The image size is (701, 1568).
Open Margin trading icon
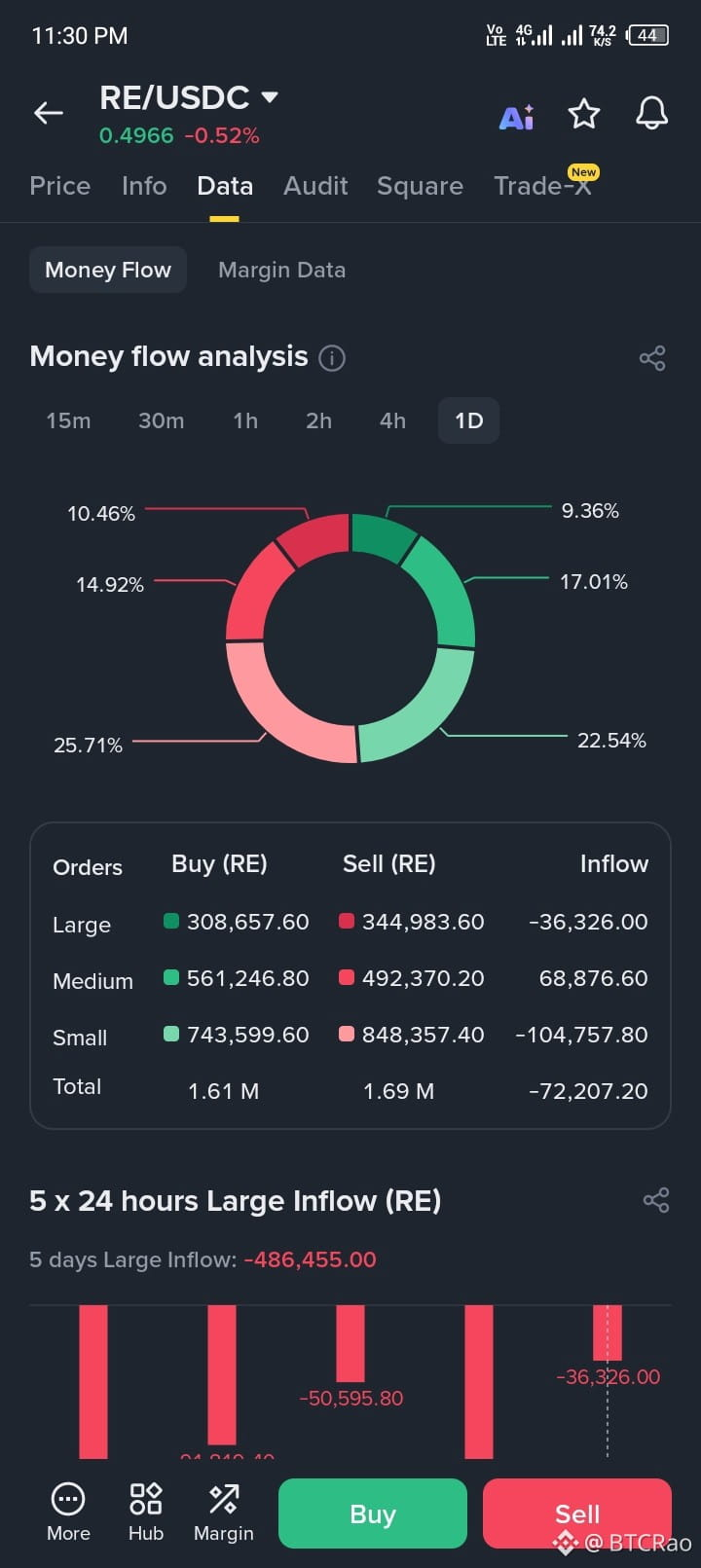pyautogui.click(x=224, y=1513)
